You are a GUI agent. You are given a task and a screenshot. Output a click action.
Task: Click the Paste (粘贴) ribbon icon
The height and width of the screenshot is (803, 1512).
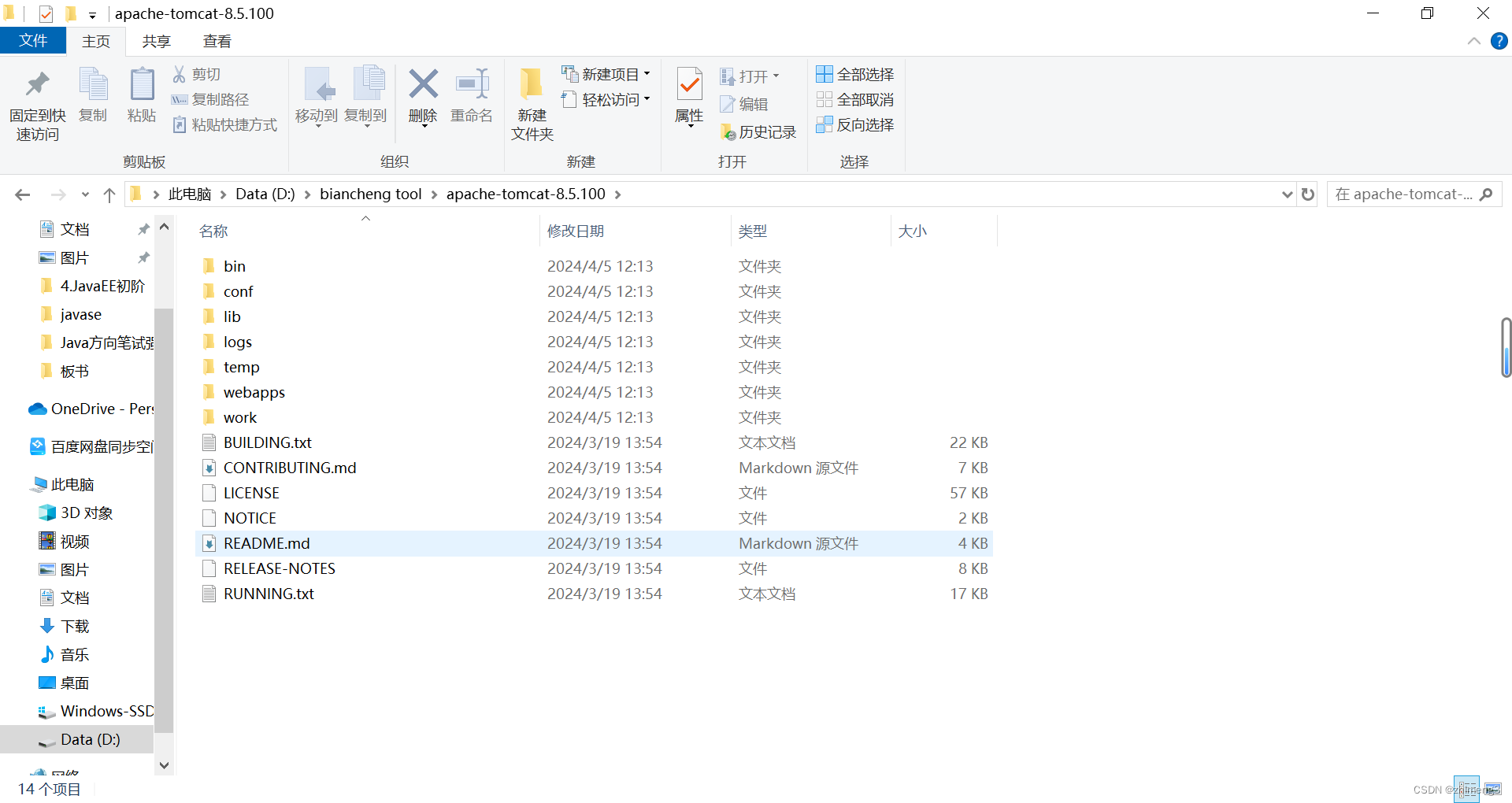(142, 86)
